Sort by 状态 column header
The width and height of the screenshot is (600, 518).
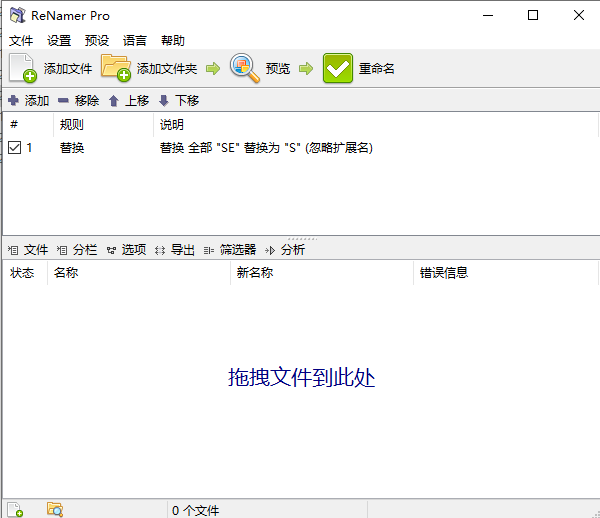point(25,273)
